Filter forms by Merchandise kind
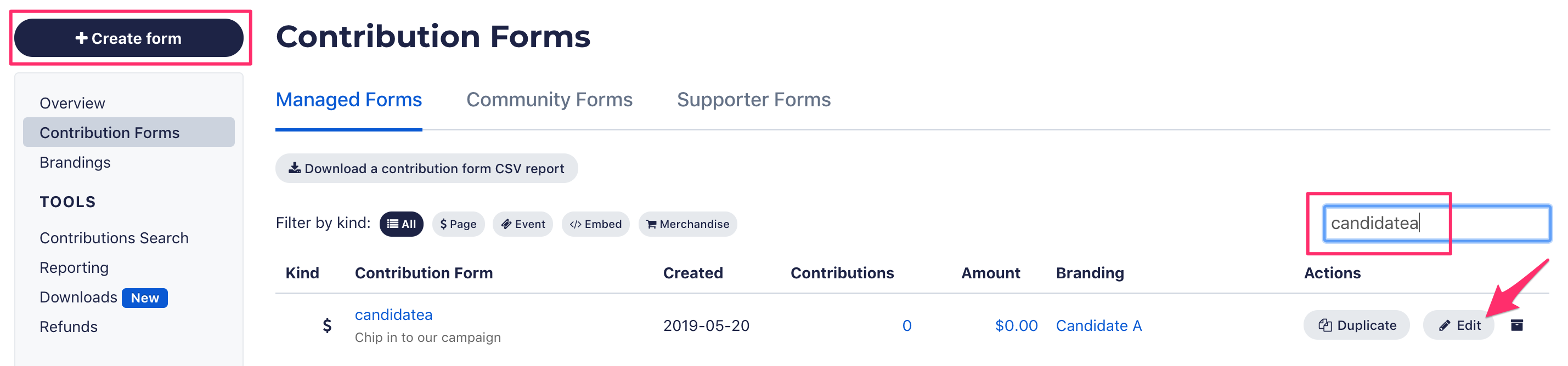The width and height of the screenshot is (1568, 366). coord(688,224)
